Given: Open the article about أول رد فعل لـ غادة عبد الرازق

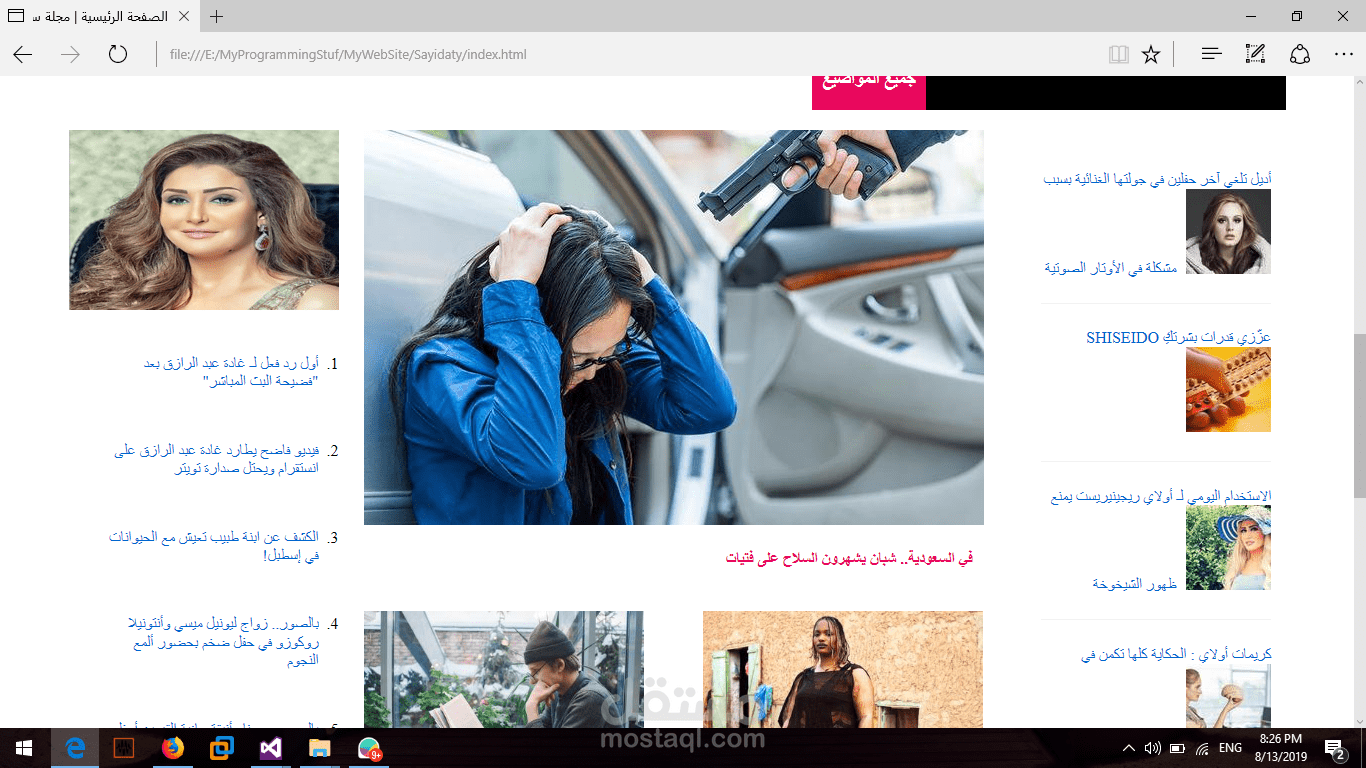Looking at the screenshot, I should [x=232, y=372].
